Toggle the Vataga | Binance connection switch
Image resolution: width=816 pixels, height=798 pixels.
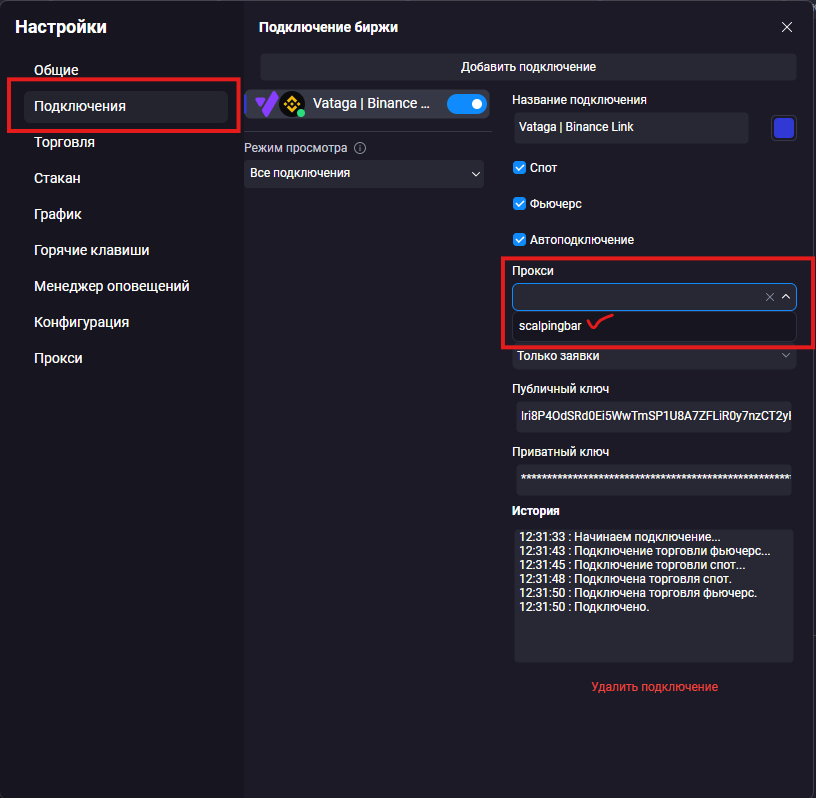pyautogui.click(x=466, y=104)
